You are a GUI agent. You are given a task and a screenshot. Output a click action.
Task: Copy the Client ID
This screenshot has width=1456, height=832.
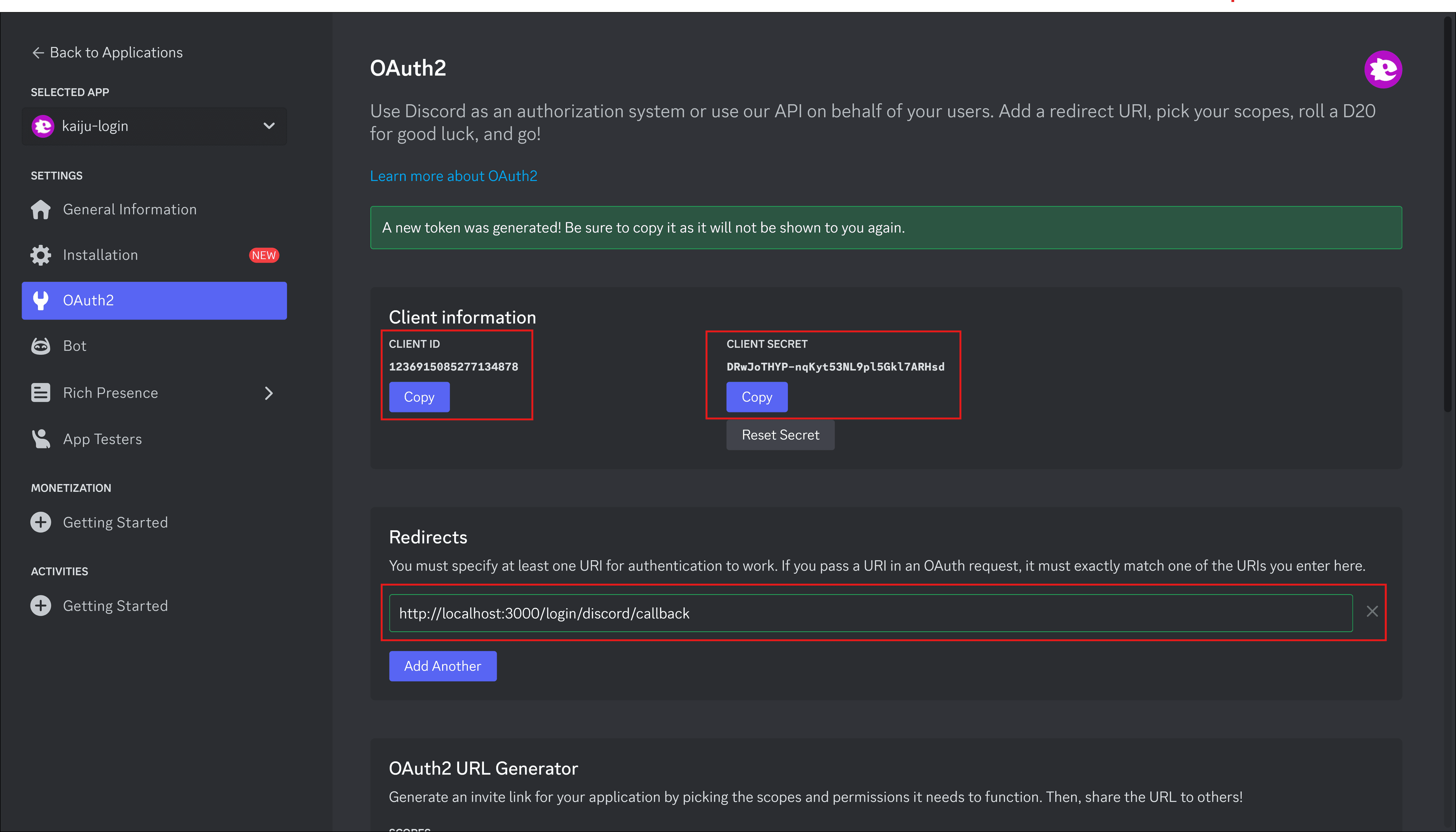pos(419,397)
